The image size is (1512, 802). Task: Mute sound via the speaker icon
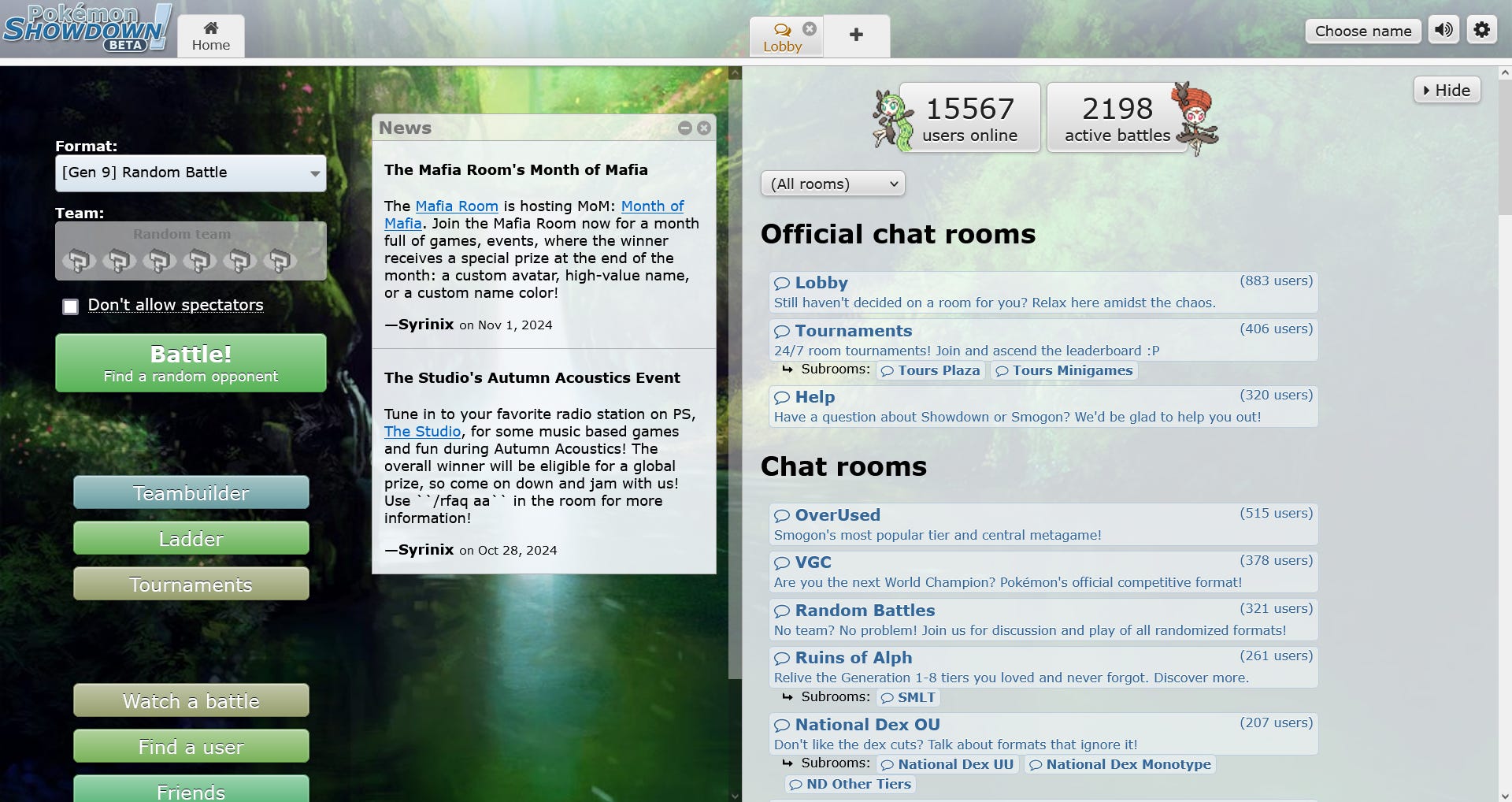coord(1443,29)
